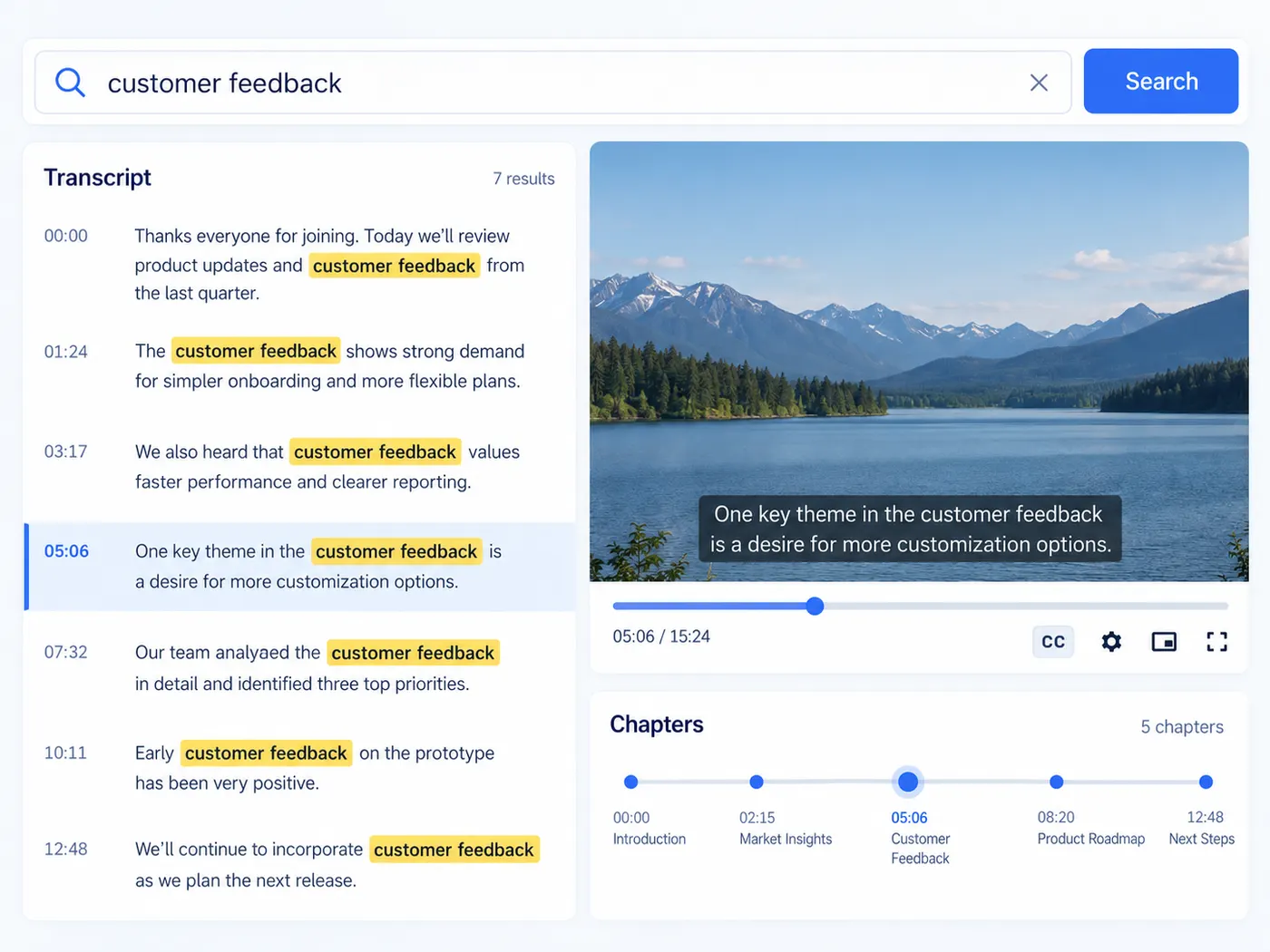Click the 12:48 transcript timestamp
Viewport: 1270px width, 952px height.
tap(66, 849)
